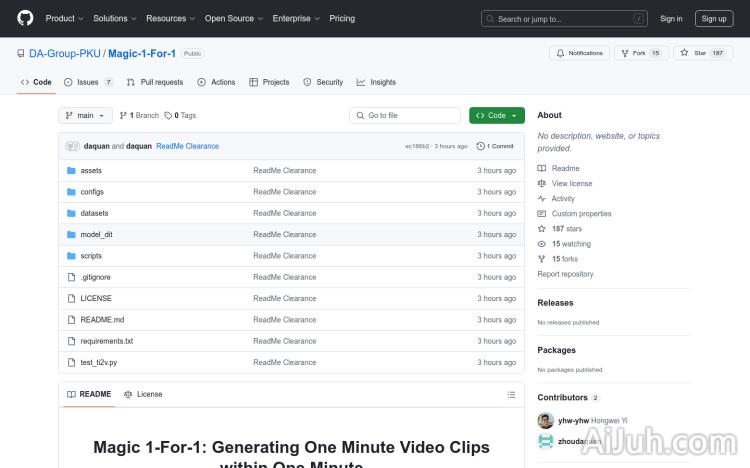
Task: Click the Sign up button
Action: (x=714, y=18)
